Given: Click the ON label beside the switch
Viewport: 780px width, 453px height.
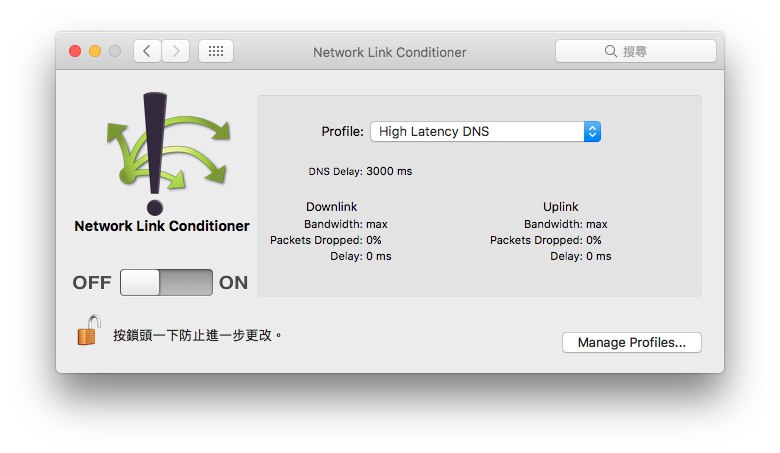Looking at the screenshot, I should click(x=233, y=282).
